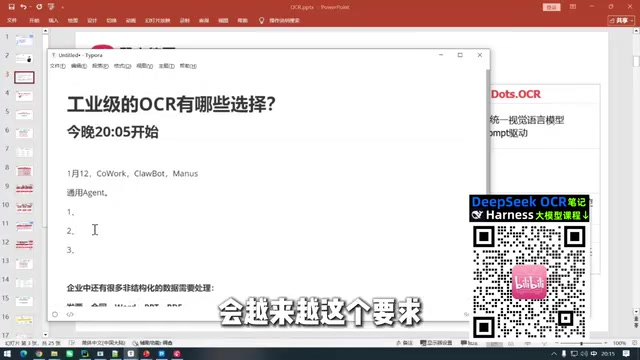The width and height of the screenshot is (640, 360).
Task: Select slide 8 thumbnail
Action: 24,171
